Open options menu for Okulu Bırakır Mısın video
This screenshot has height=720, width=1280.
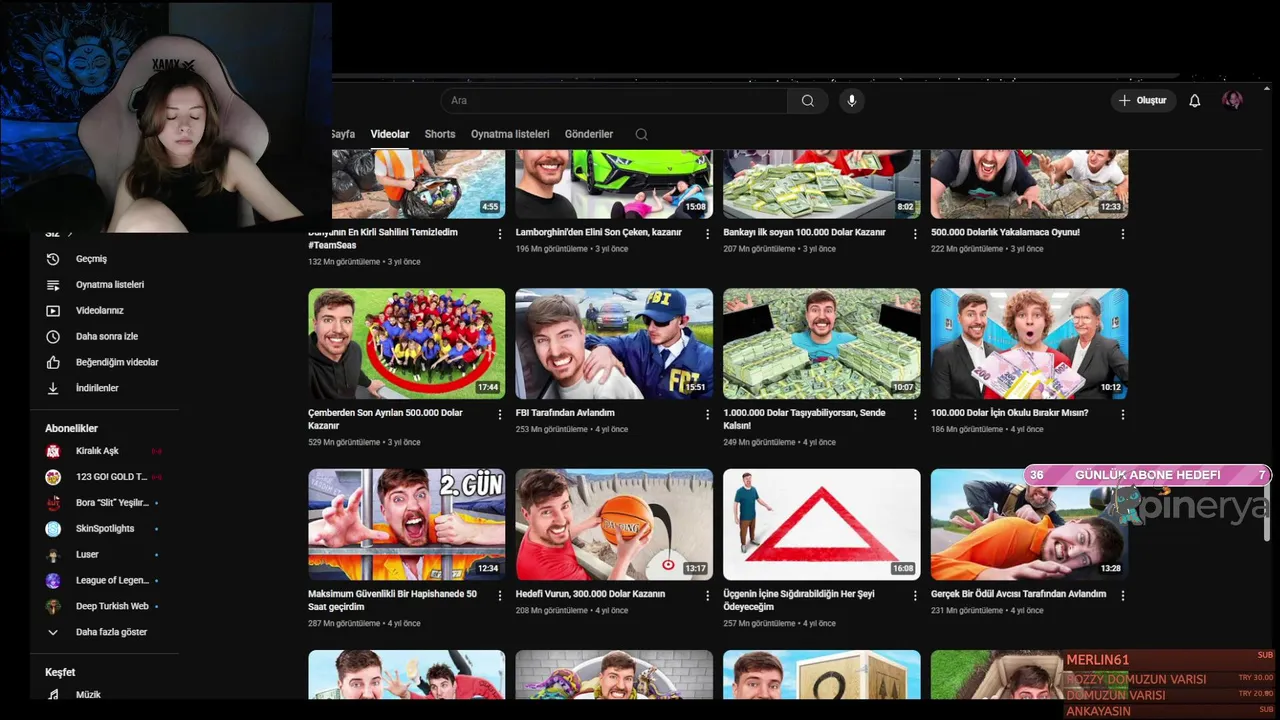(1122, 414)
